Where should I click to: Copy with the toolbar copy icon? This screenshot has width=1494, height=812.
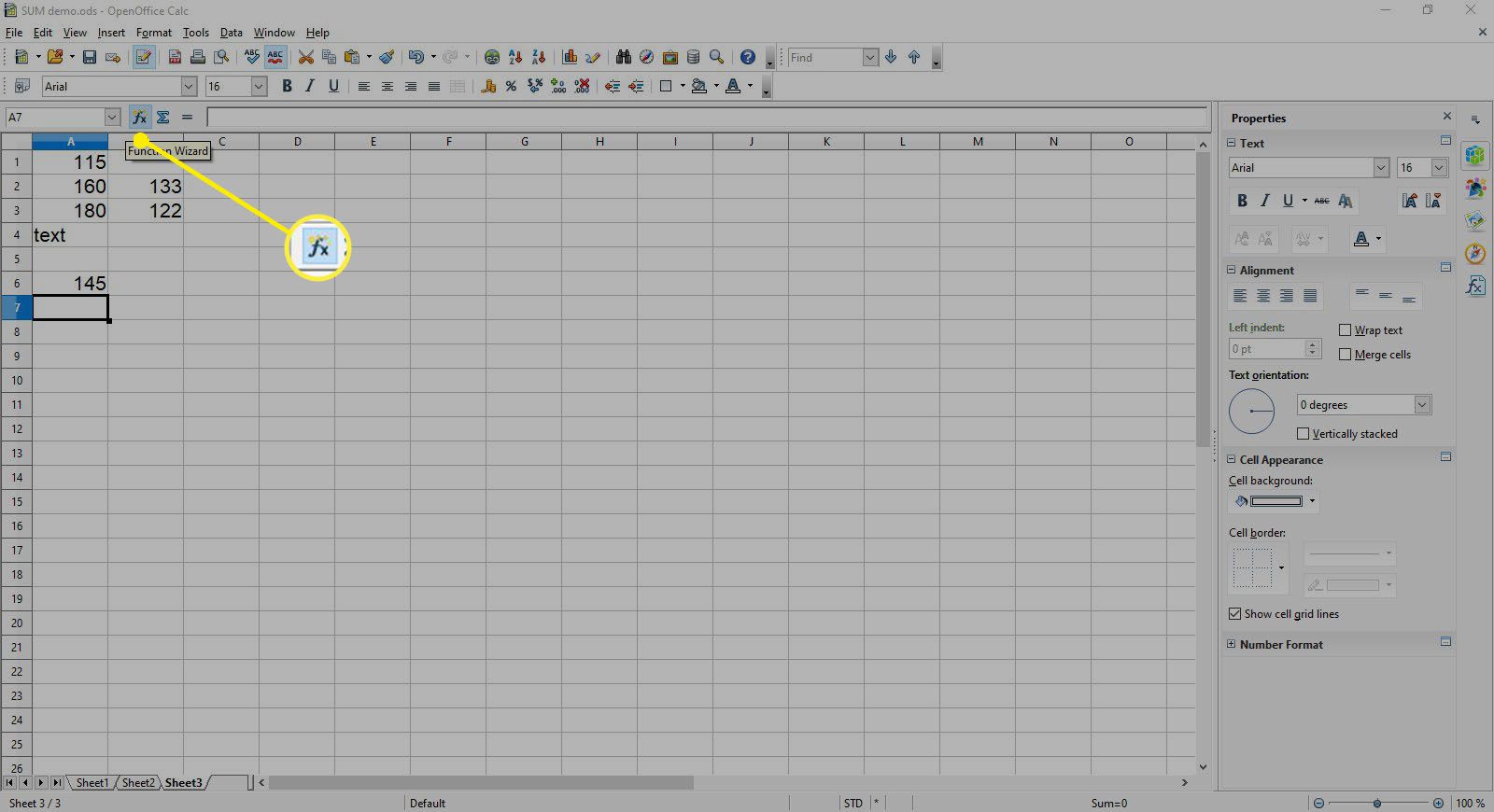pyautogui.click(x=329, y=57)
